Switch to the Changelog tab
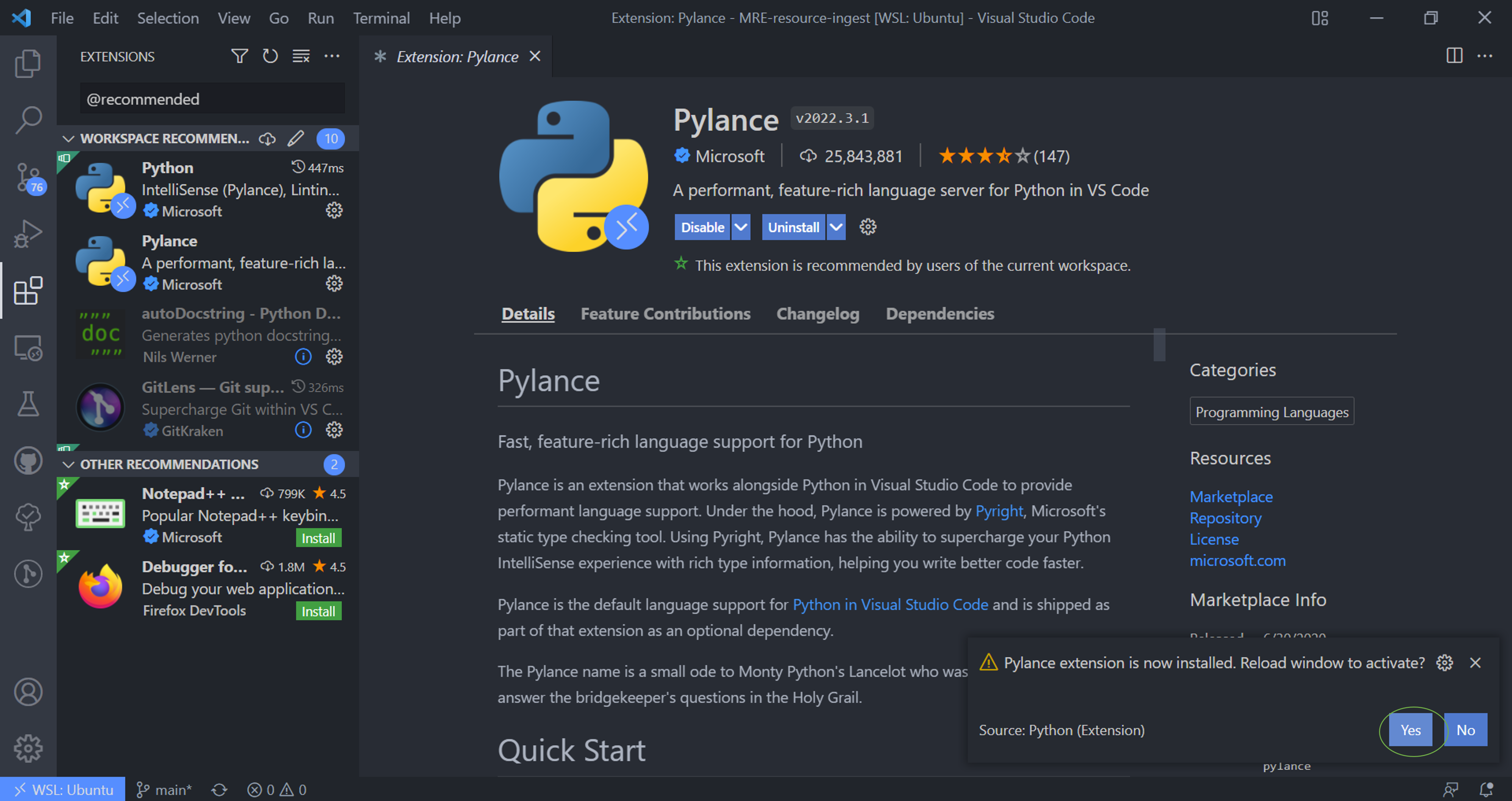The image size is (1512, 801). 818,314
